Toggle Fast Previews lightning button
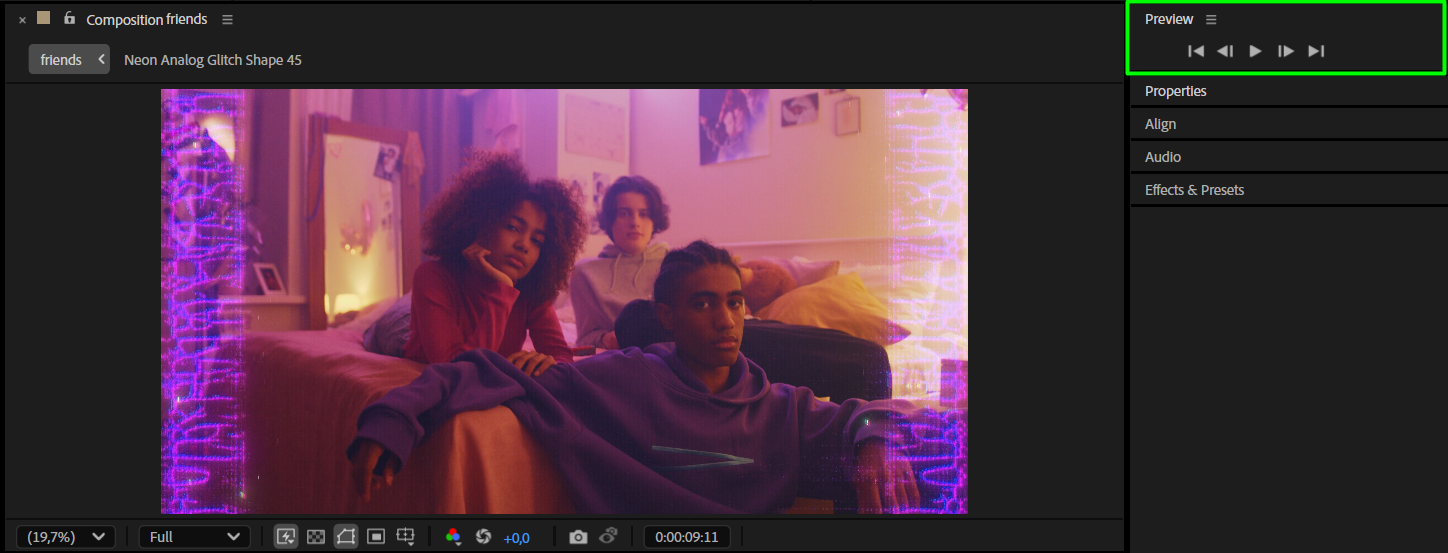 coord(286,537)
